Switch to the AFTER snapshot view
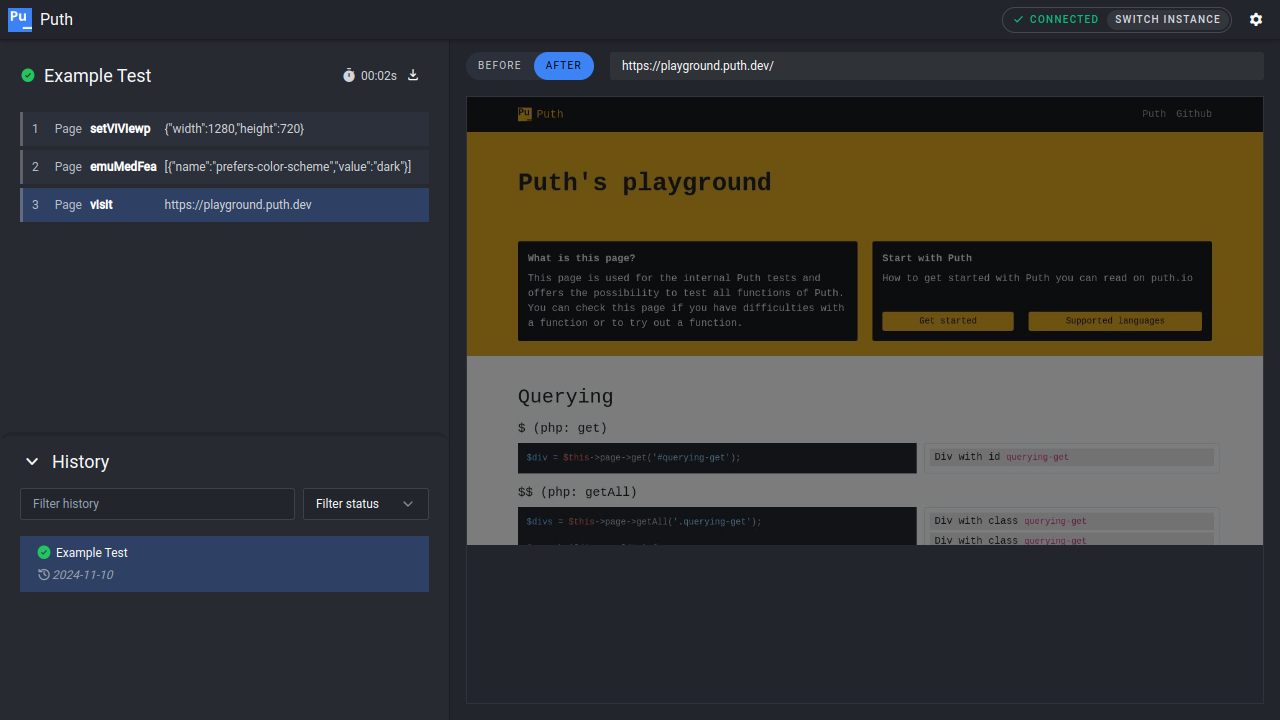The width and height of the screenshot is (1280, 720). (x=563, y=65)
